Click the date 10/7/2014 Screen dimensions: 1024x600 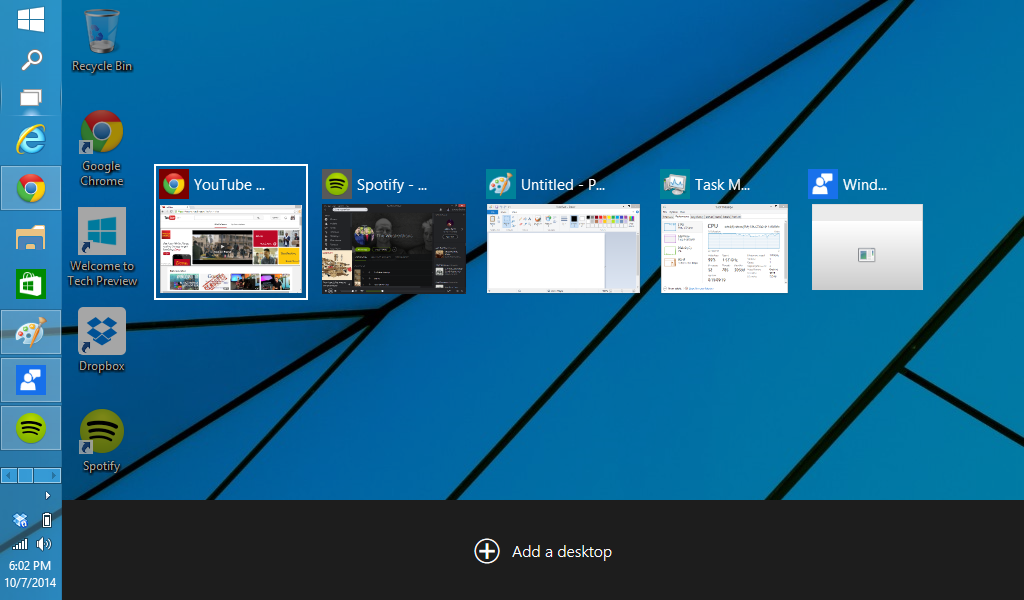click(30, 582)
